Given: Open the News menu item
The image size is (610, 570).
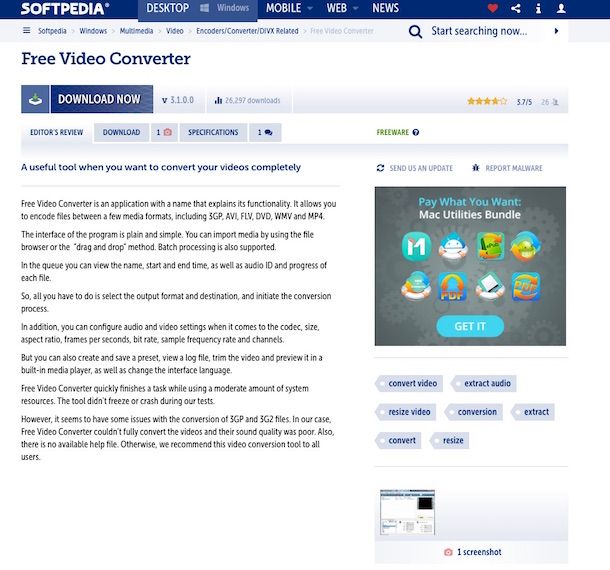Looking at the screenshot, I should pyautogui.click(x=386, y=8).
